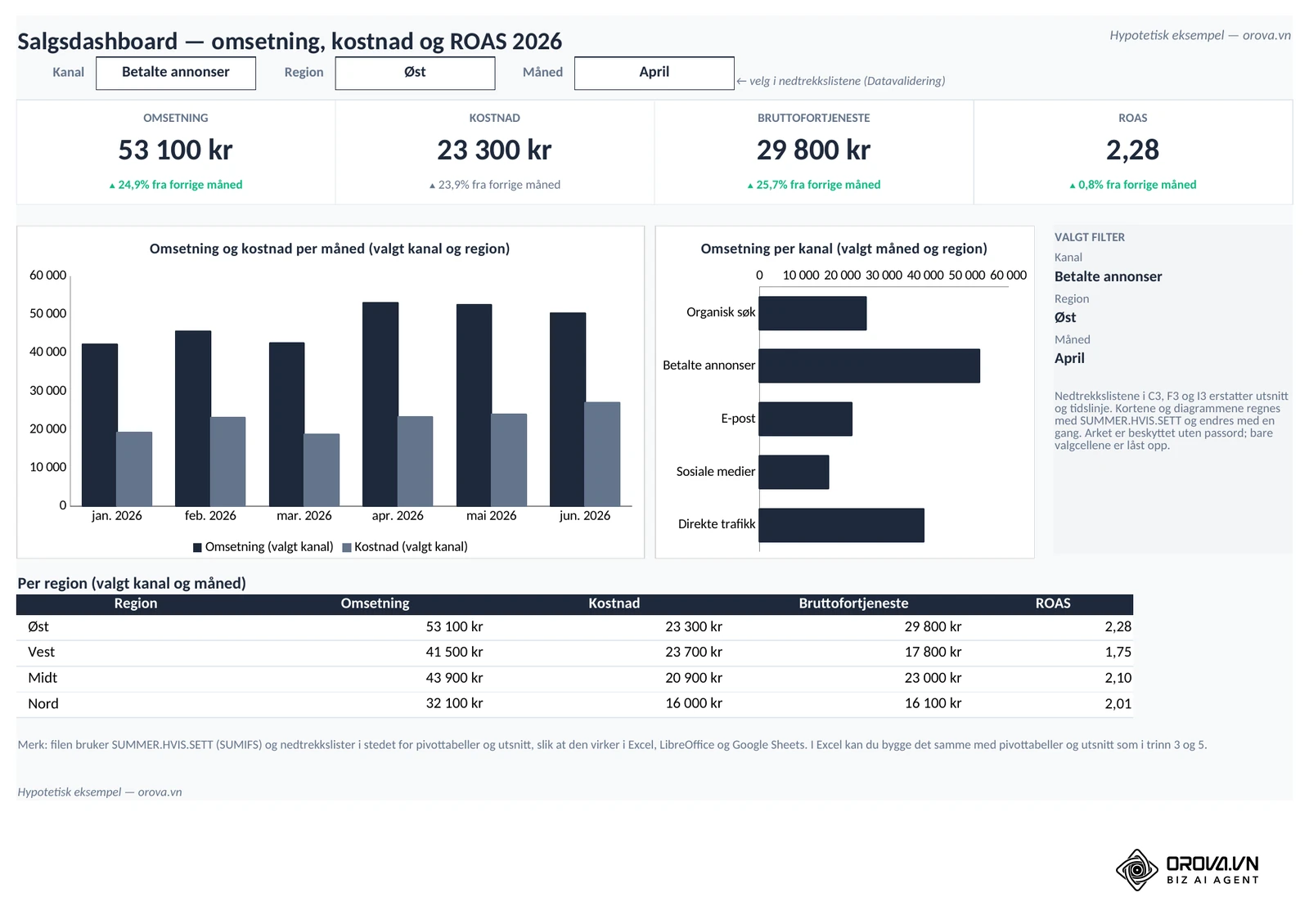The image size is (1309, 924).
Task: Click the jan. 2026 axis label
Action: (x=117, y=516)
